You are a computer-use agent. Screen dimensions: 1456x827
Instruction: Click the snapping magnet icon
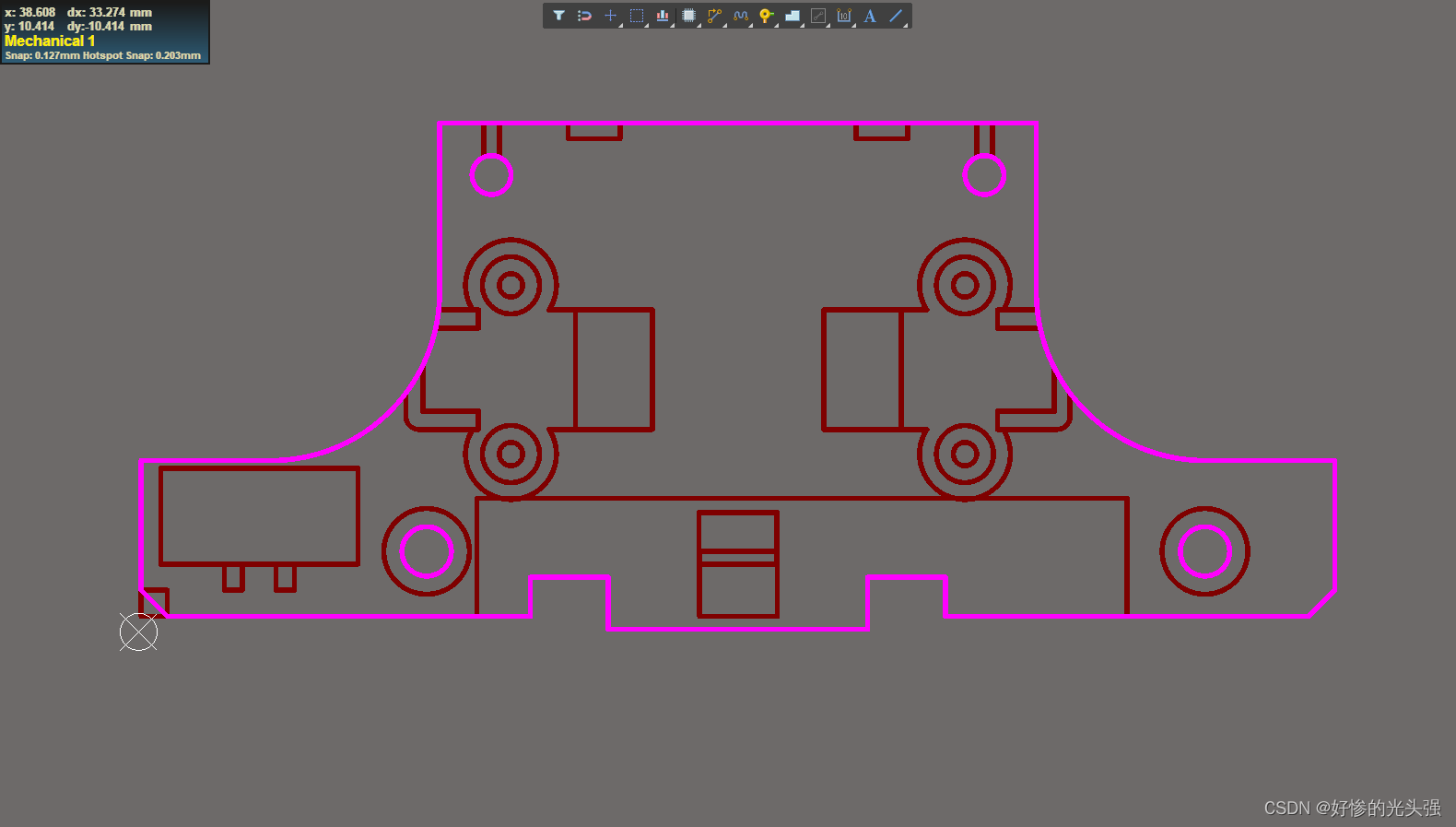pos(584,16)
